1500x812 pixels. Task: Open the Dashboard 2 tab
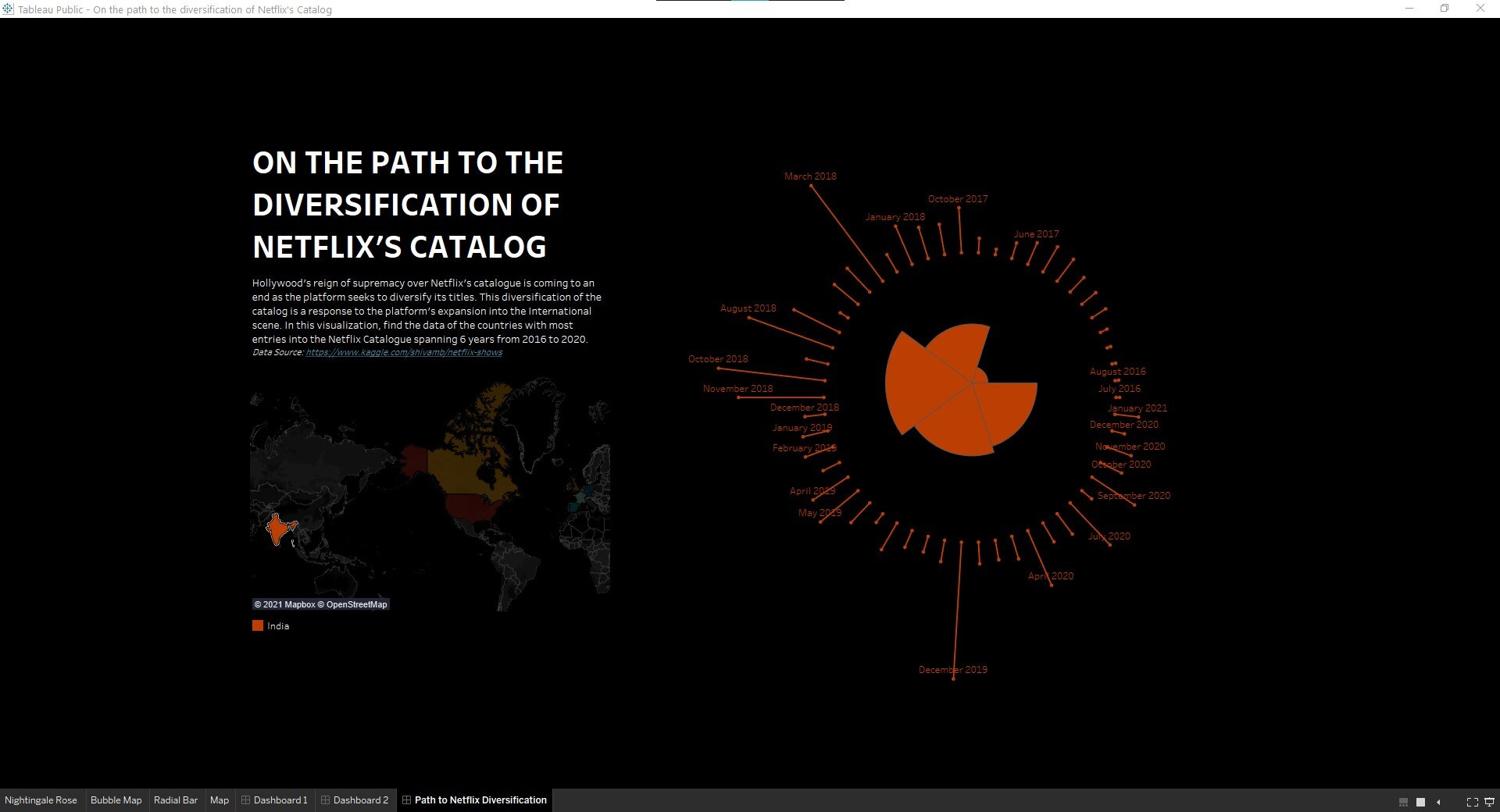tap(355, 800)
